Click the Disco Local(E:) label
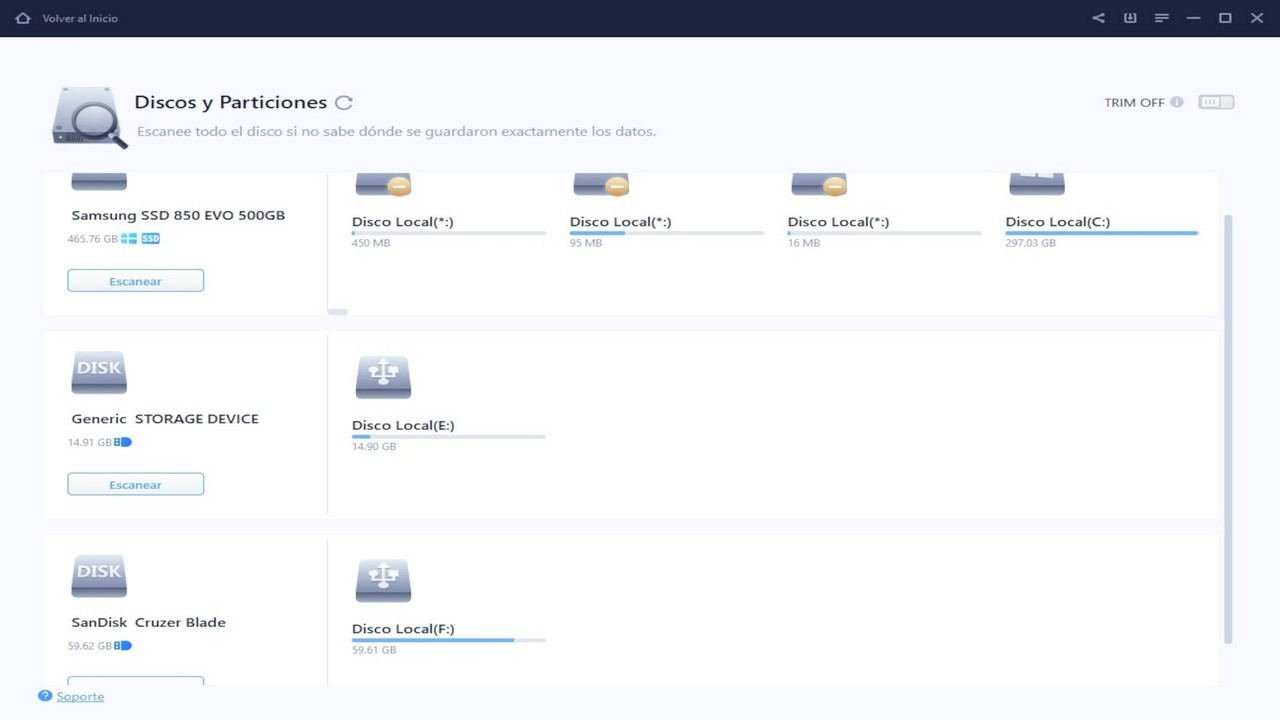1280x720 pixels. click(x=403, y=425)
